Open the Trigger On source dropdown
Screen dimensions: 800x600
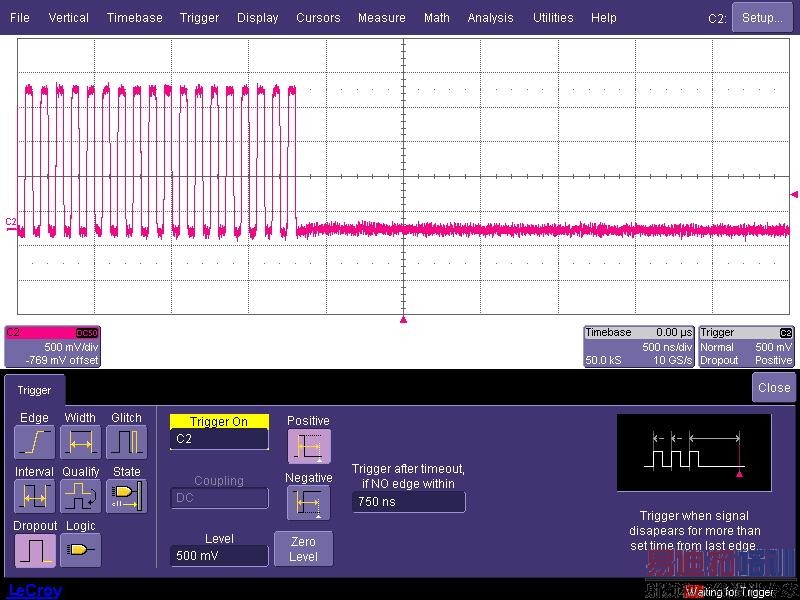[219, 439]
